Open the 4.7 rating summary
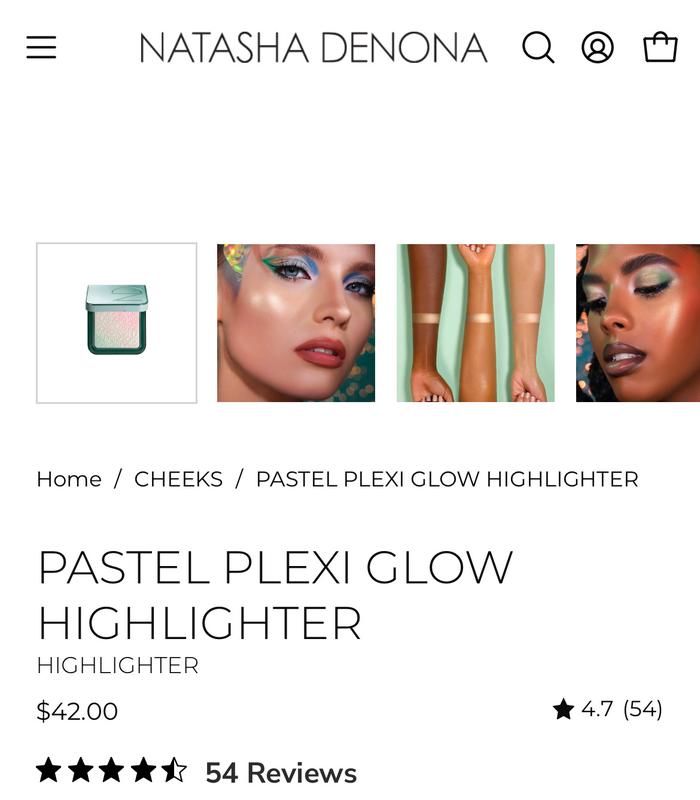The height and width of the screenshot is (800, 700). pos(597,709)
